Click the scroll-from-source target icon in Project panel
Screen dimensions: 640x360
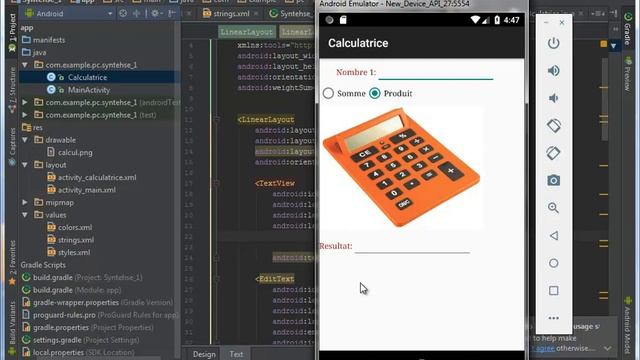tap(123, 13)
